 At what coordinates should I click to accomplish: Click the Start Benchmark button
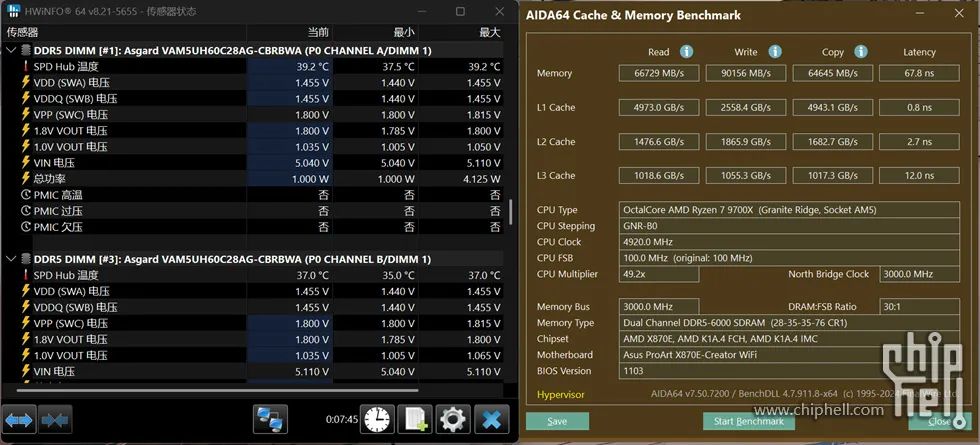(749, 421)
